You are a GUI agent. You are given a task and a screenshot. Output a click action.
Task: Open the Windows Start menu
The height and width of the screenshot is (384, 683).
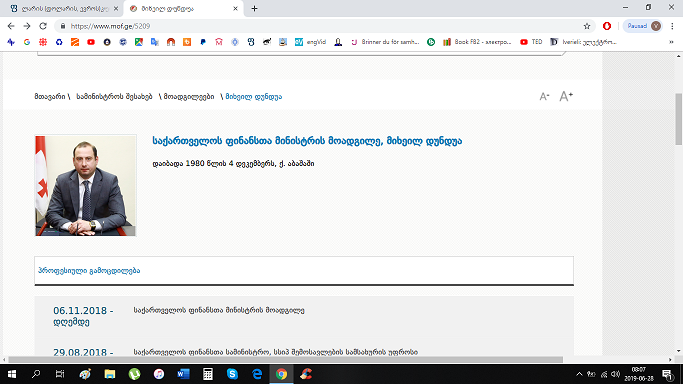[x=12, y=374]
